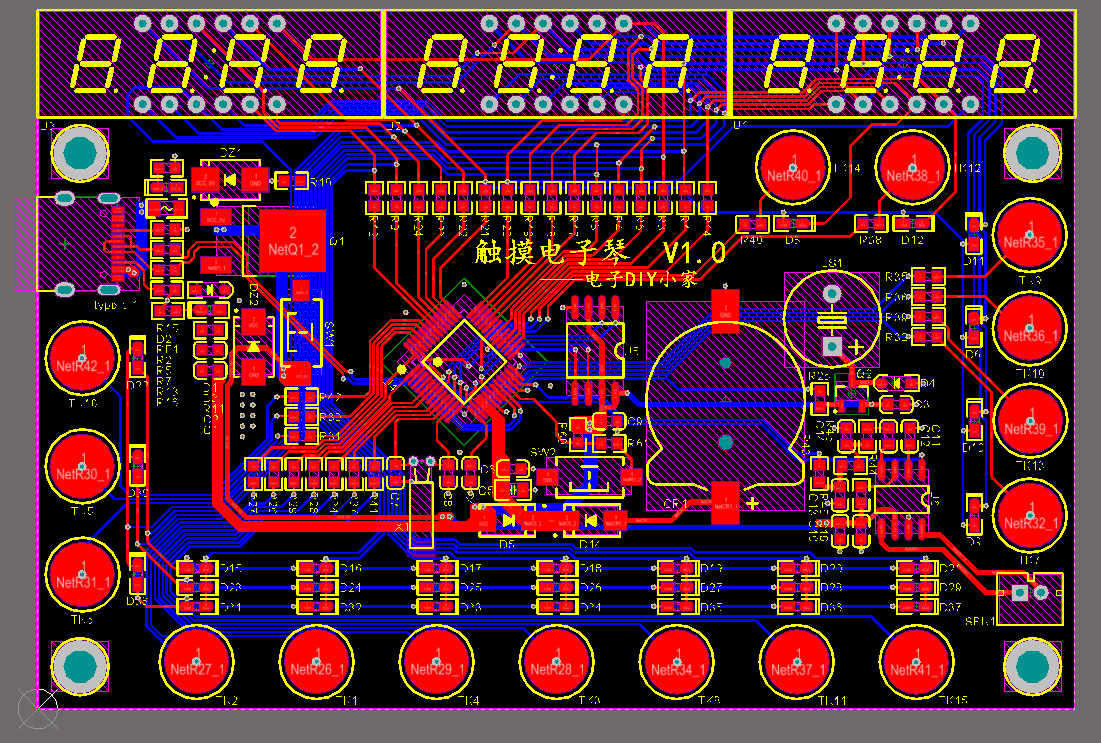Click the top-left mounting hole
1101x743 pixels.
point(80,153)
